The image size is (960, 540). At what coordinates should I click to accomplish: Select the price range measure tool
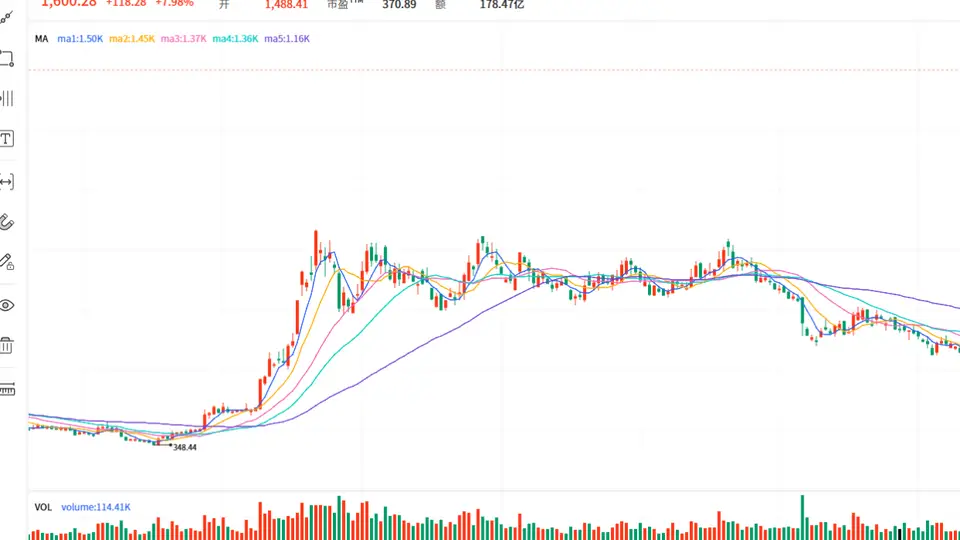(x=7, y=182)
